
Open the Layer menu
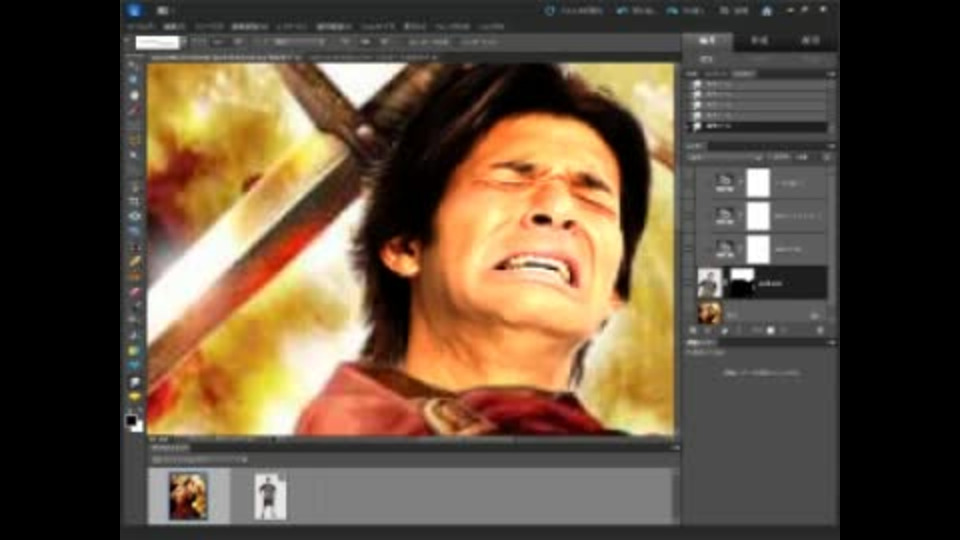(291, 27)
